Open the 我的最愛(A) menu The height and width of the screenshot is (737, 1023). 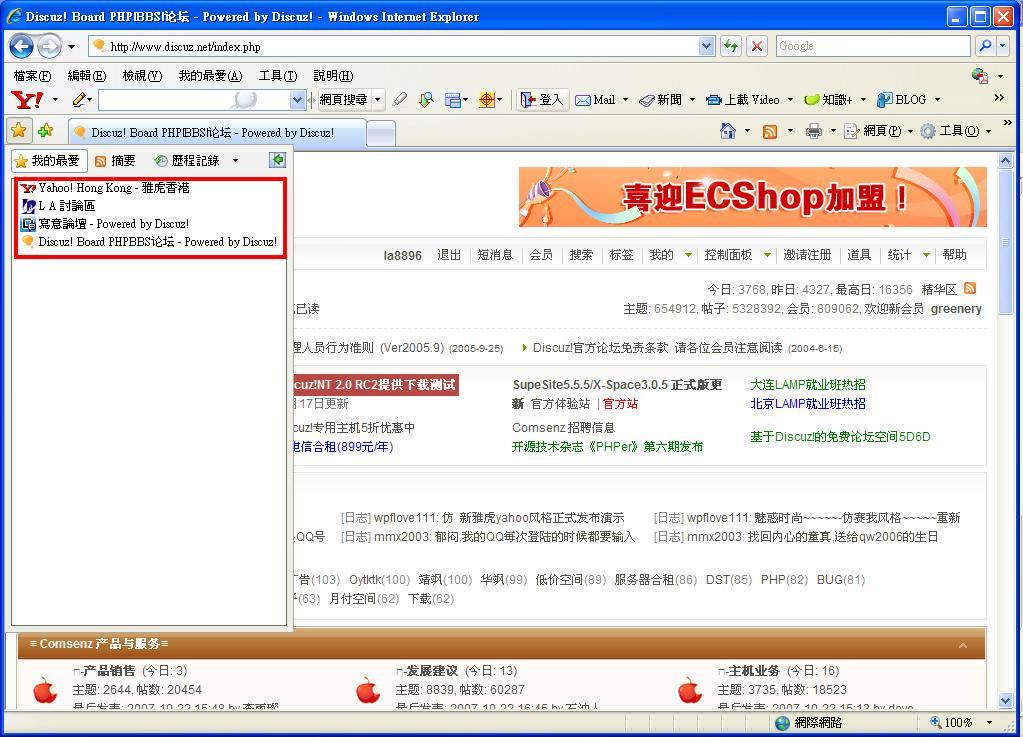210,76
